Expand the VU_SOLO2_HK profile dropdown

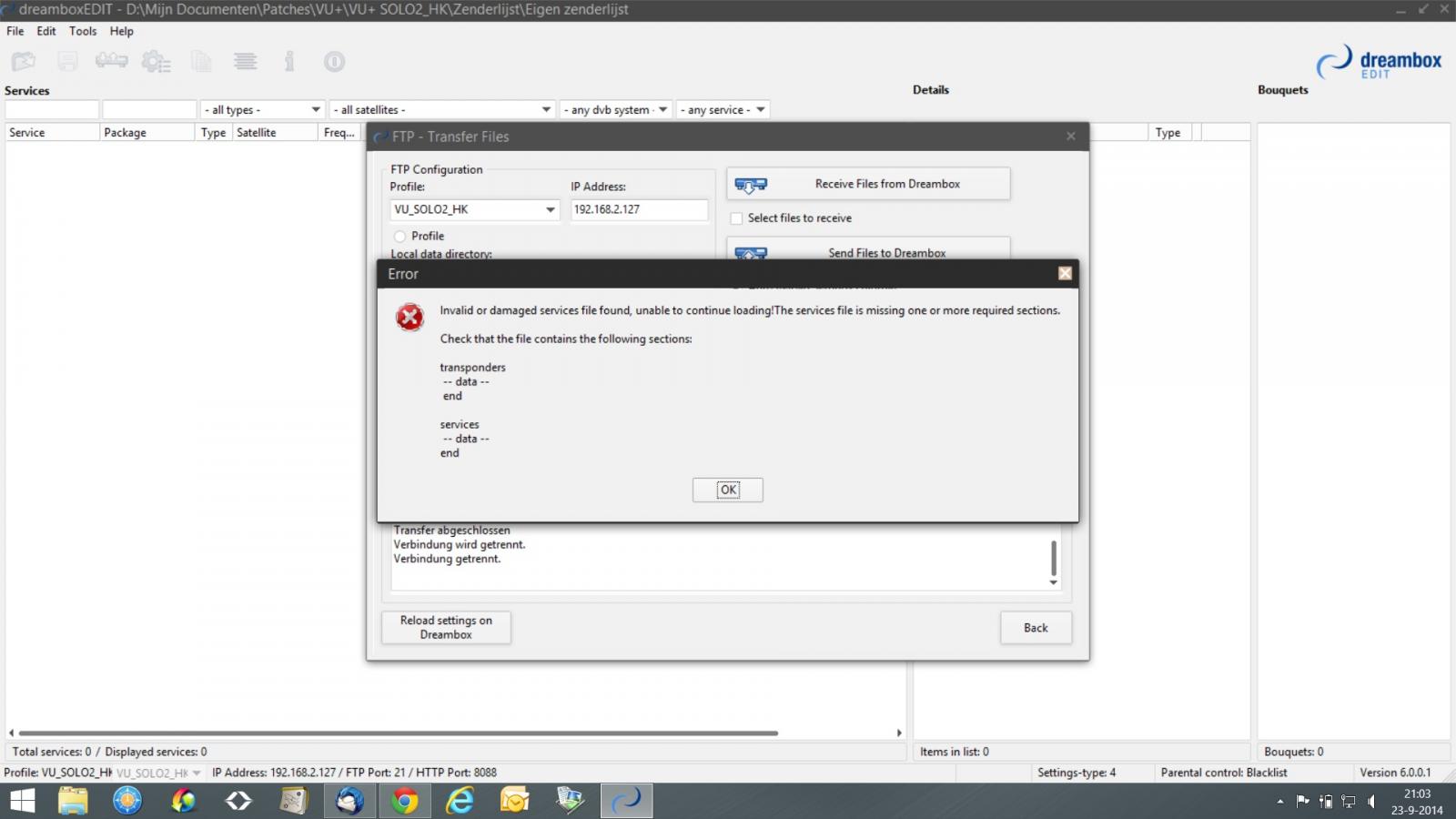click(550, 209)
